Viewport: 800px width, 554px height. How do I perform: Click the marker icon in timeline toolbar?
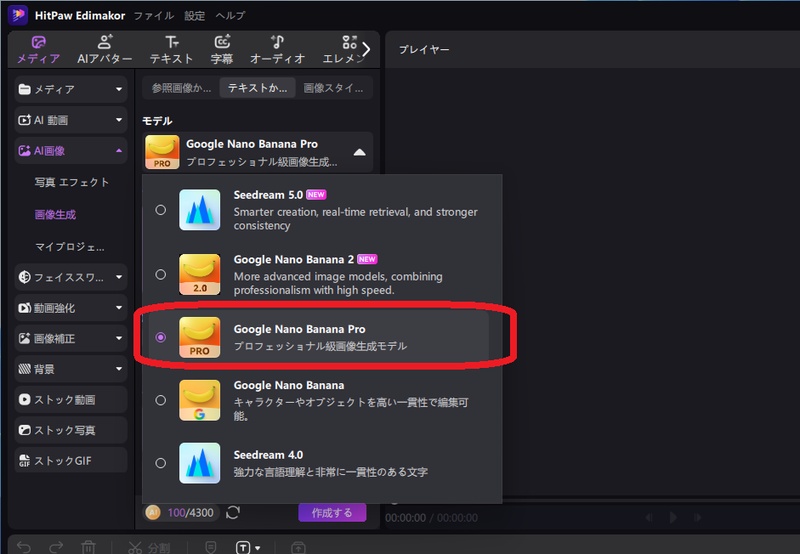click(x=211, y=547)
